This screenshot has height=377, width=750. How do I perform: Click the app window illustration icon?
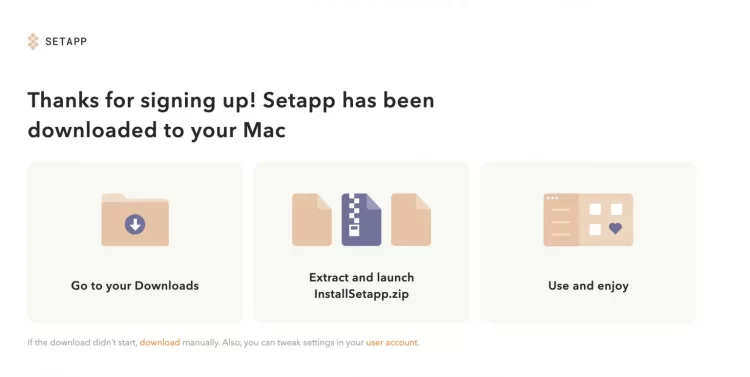(588, 220)
